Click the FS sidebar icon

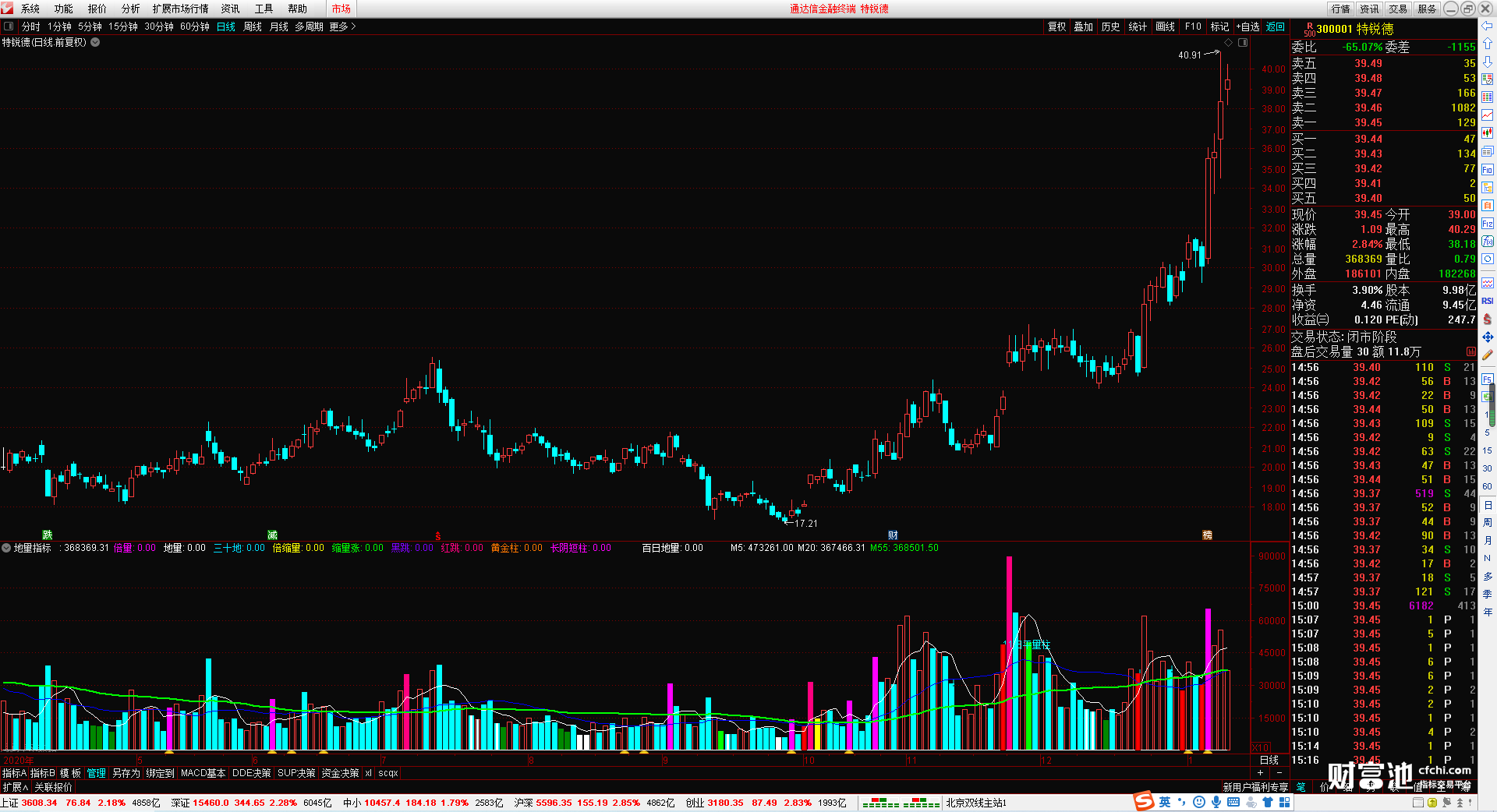pyautogui.click(x=1487, y=380)
